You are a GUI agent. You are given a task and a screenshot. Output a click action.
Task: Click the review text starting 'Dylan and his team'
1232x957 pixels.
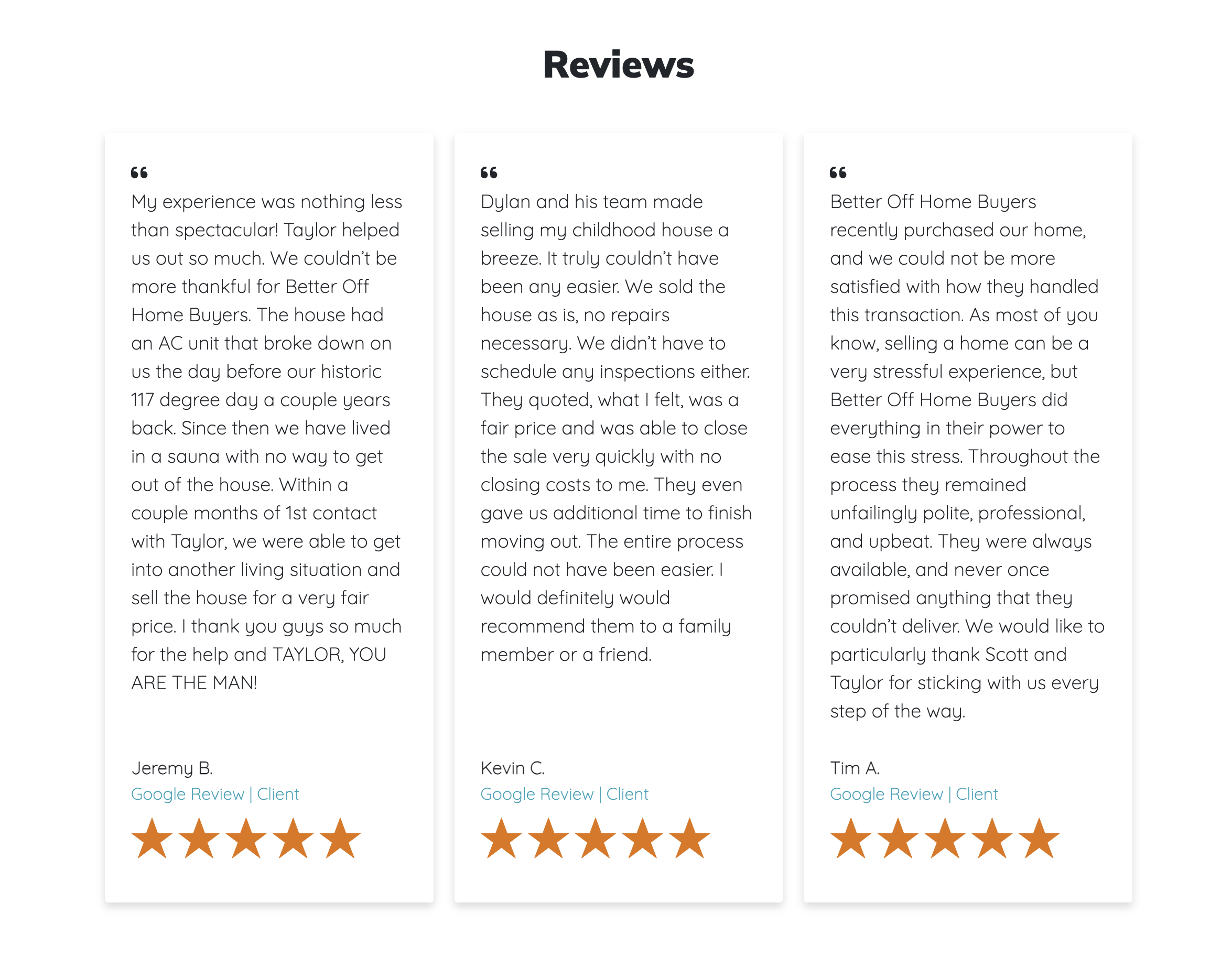[616, 428]
